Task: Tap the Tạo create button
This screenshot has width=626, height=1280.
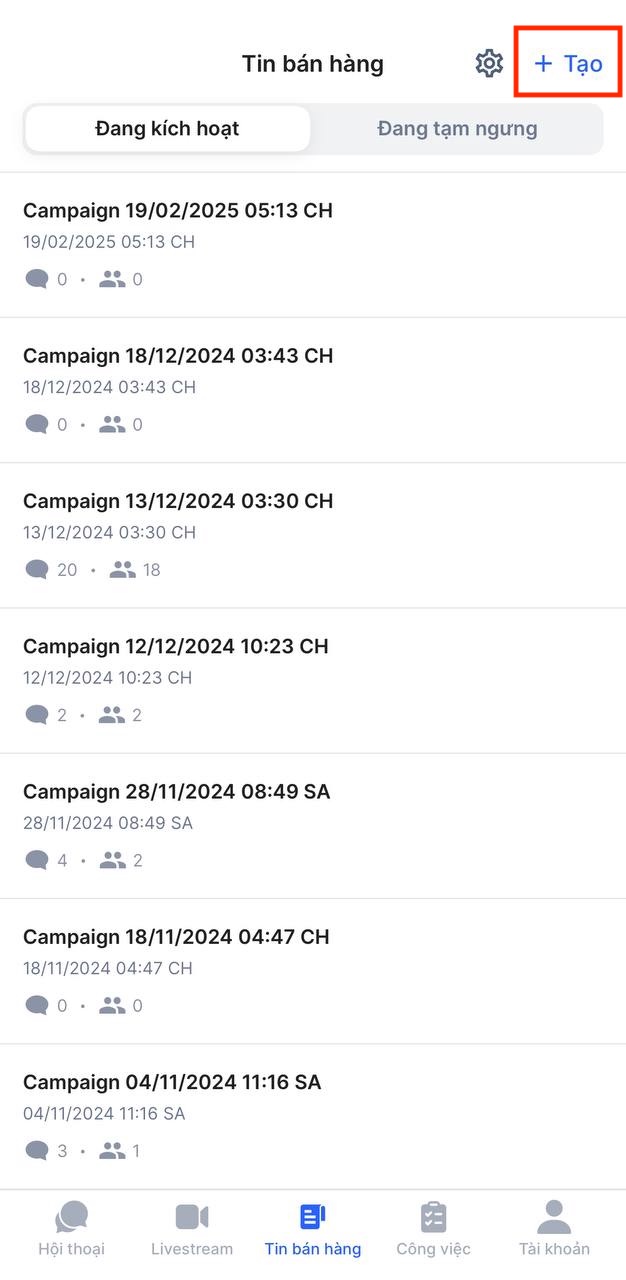Action: (568, 64)
